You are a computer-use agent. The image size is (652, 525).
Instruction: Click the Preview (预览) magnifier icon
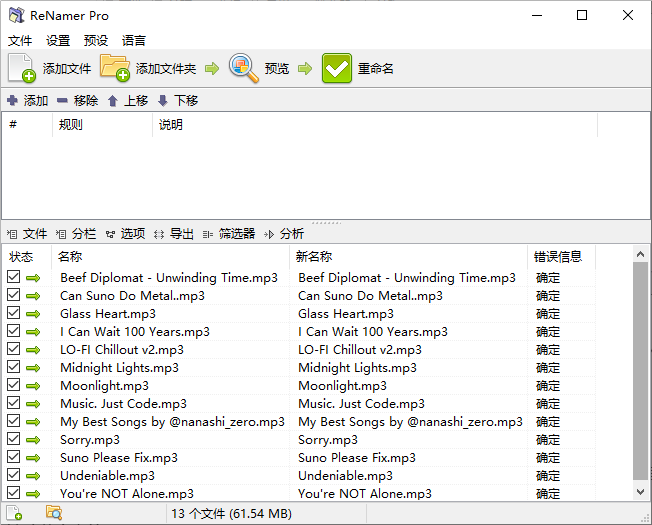[244, 68]
